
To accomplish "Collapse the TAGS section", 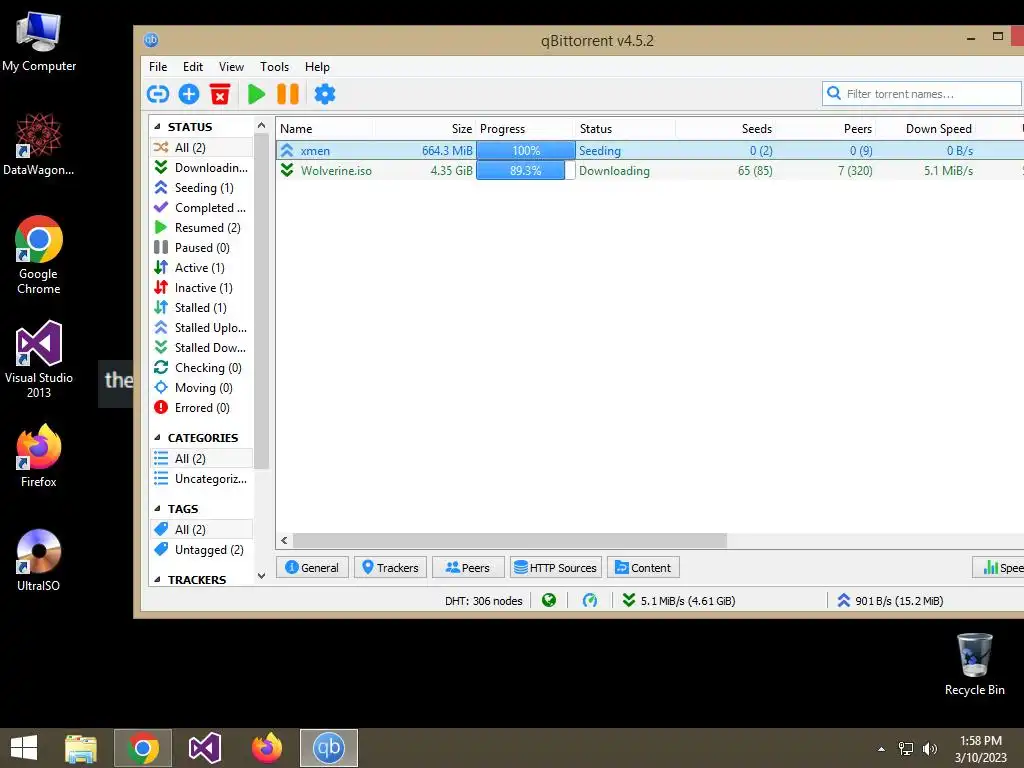I will point(157,509).
